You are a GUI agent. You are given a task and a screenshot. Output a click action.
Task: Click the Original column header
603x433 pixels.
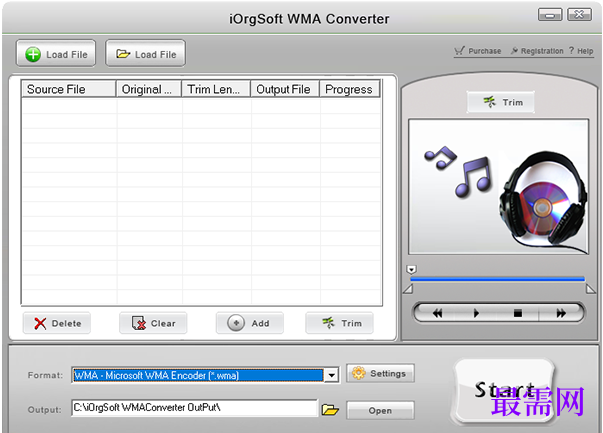tap(148, 89)
